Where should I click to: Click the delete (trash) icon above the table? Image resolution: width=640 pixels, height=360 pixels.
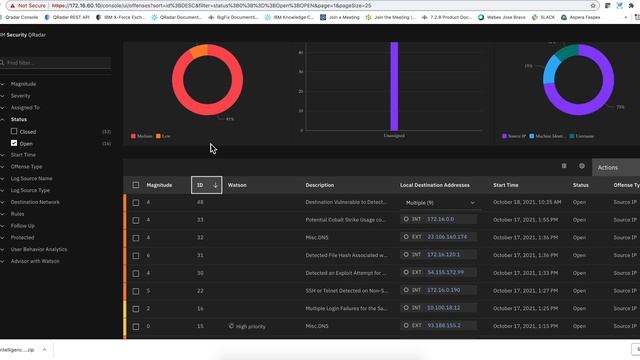(564, 166)
